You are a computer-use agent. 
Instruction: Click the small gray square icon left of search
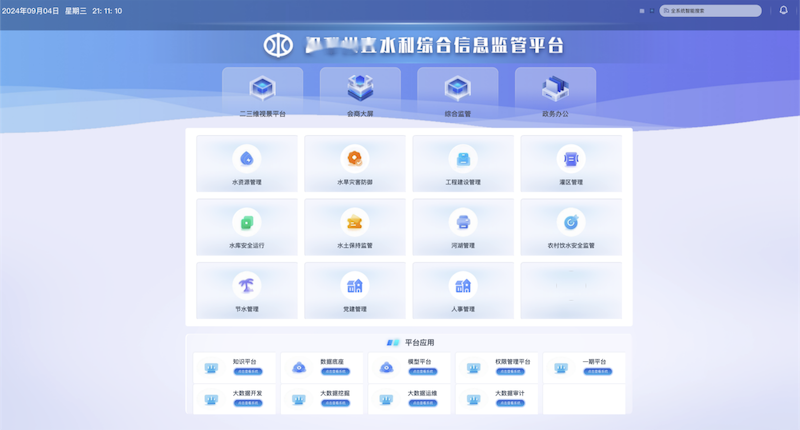click(641, 11)
